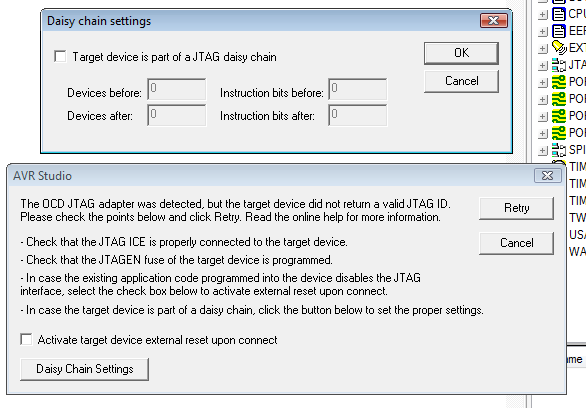The width and height of the screenshot is (586, 408).
Task: Click the Instruction bits after field
Action: [x=358, y=115]
